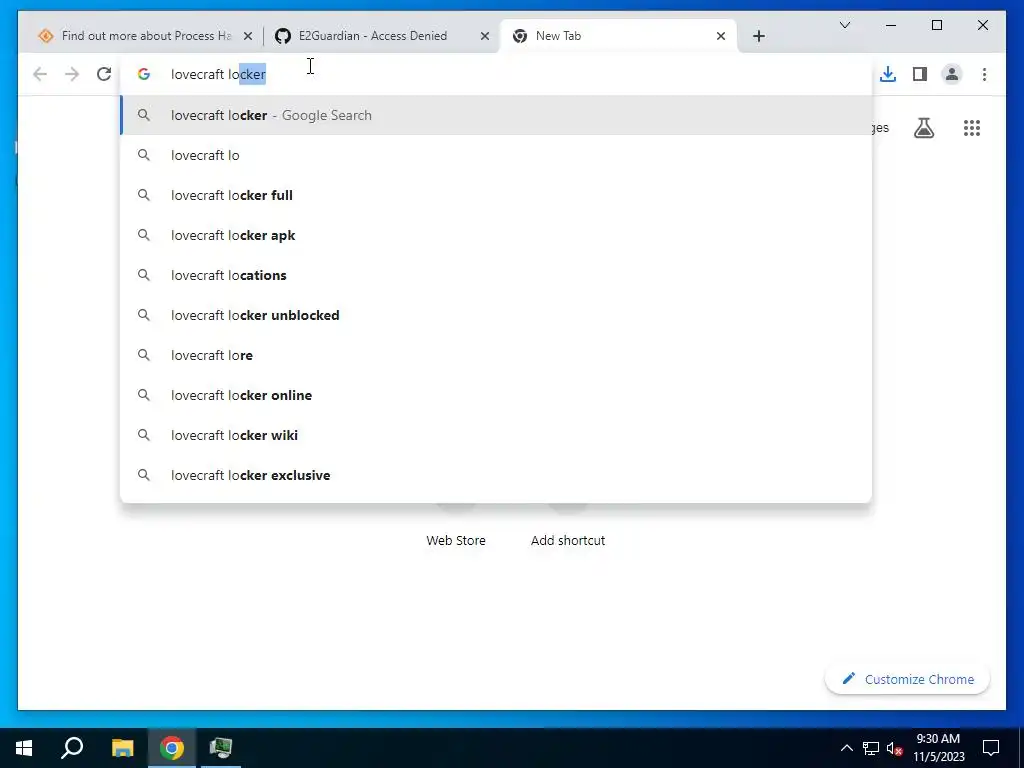
Task: Click the browser back arrow
Action: click(x=40, y=74)
